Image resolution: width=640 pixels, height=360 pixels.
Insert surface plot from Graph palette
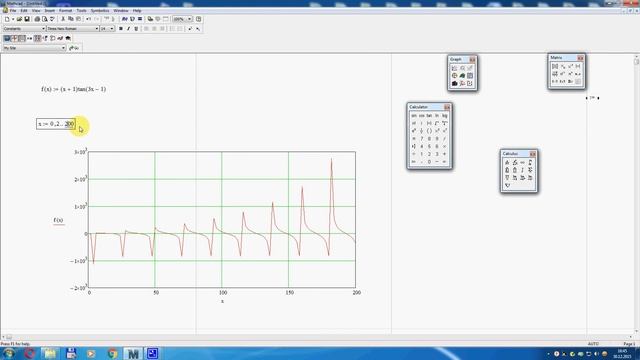(x=462, y=76)
